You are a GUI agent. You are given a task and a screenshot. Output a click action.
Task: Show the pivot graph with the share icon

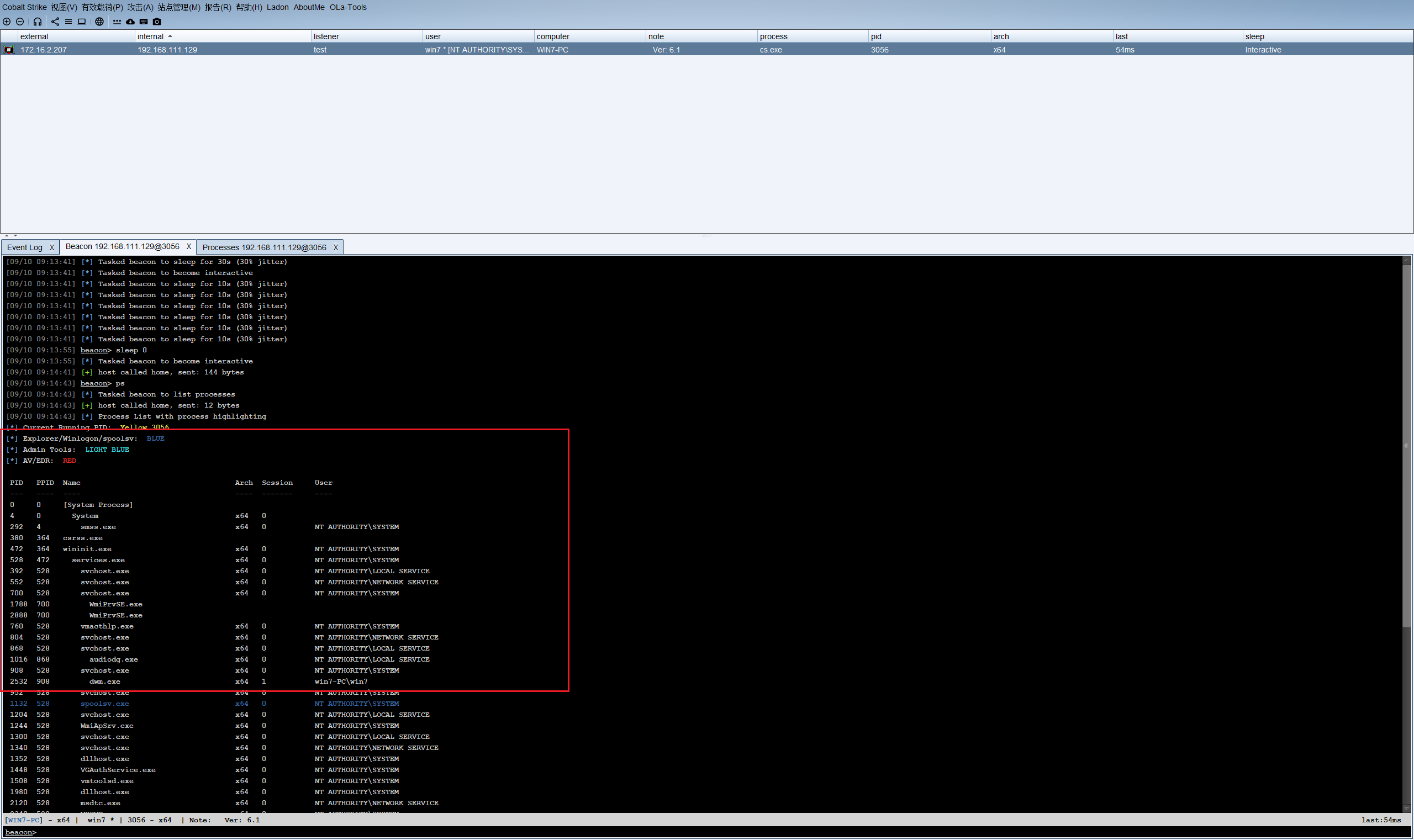coord(55,22)
